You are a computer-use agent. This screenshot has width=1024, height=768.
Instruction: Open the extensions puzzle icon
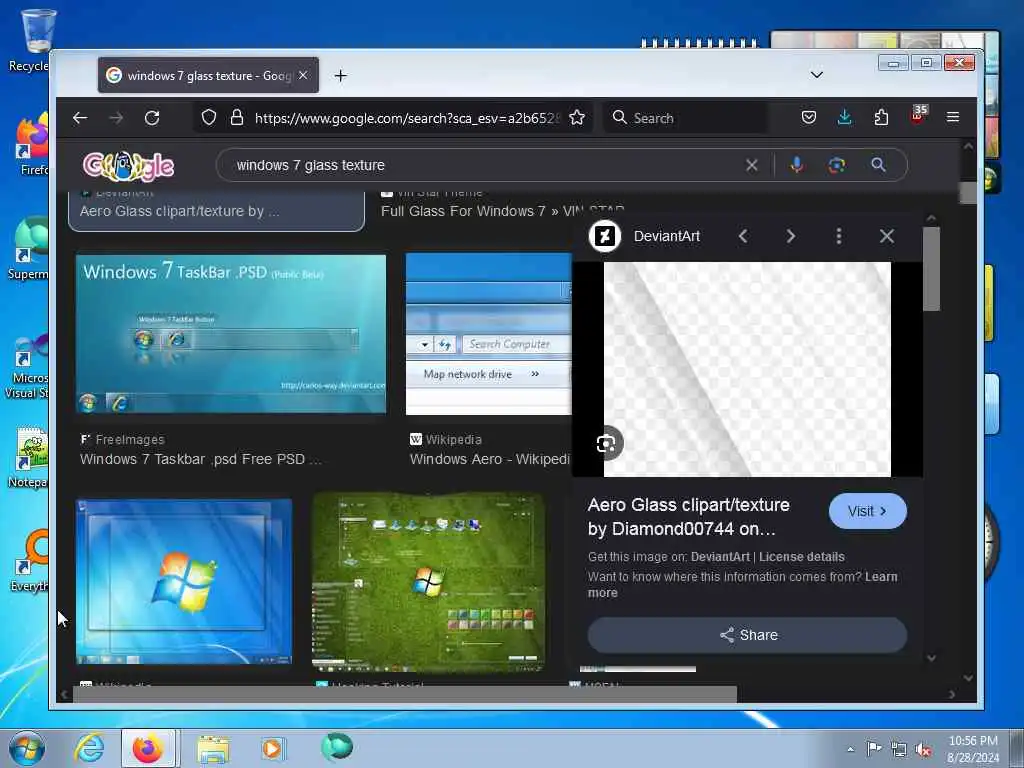tap(881, 118)
